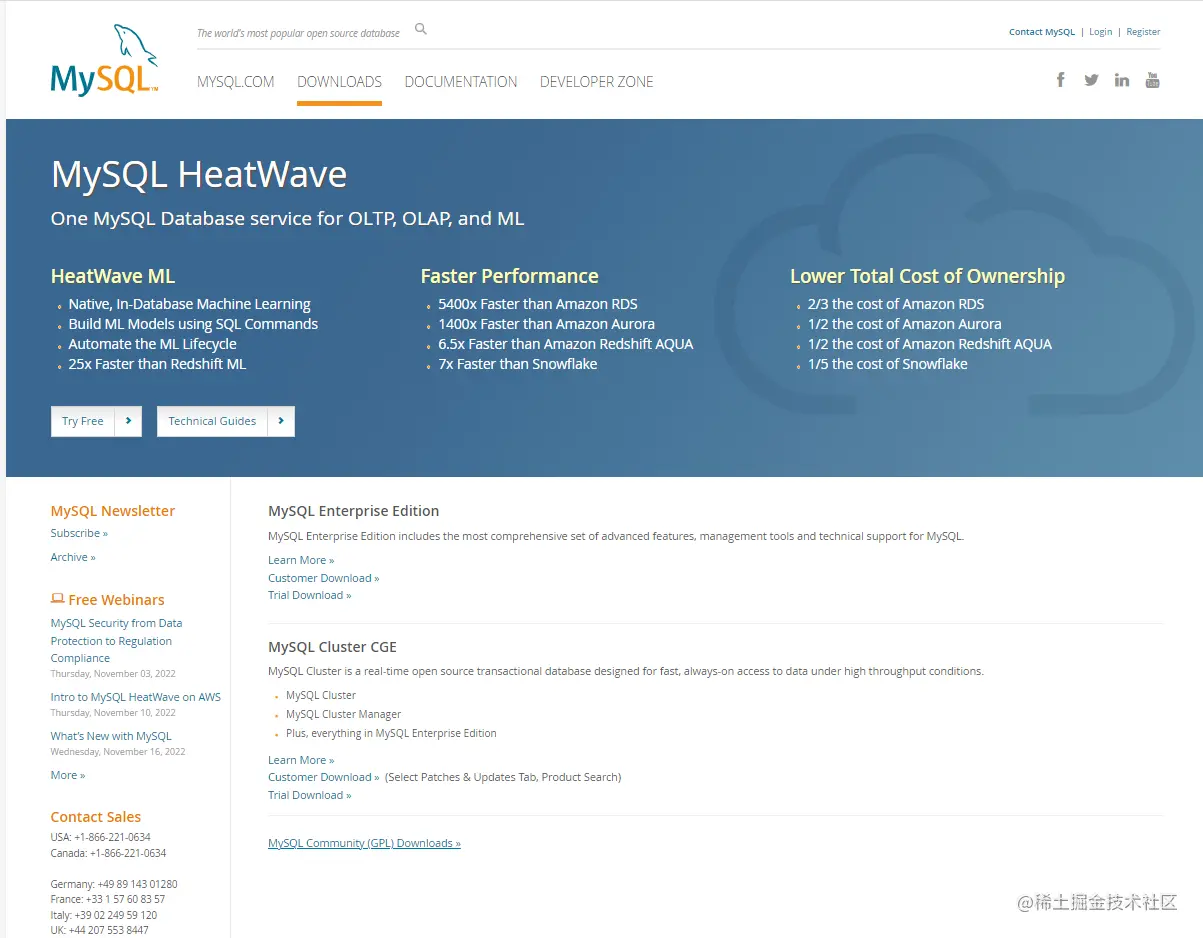Open Intro to MySQL HeatWave on AWS webinar
The height and width of the screenshot is (938, 1203).
pos(136,697)
